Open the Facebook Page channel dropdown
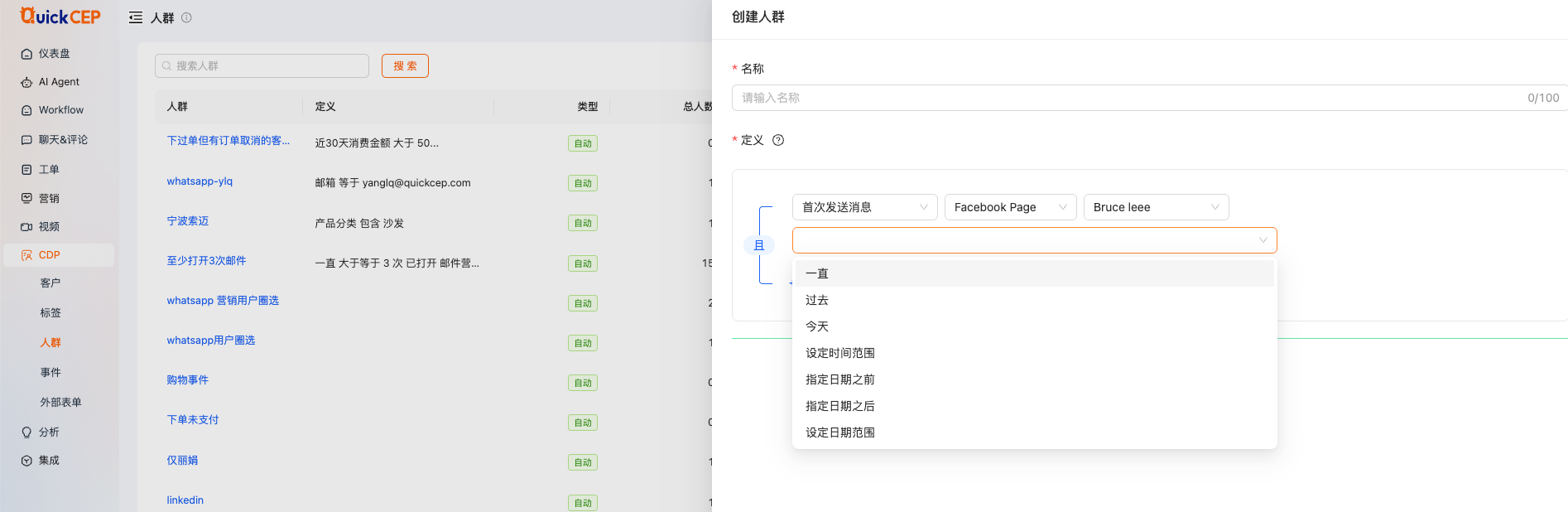The image size is (1568, 512). click(x=1010, y=207)
